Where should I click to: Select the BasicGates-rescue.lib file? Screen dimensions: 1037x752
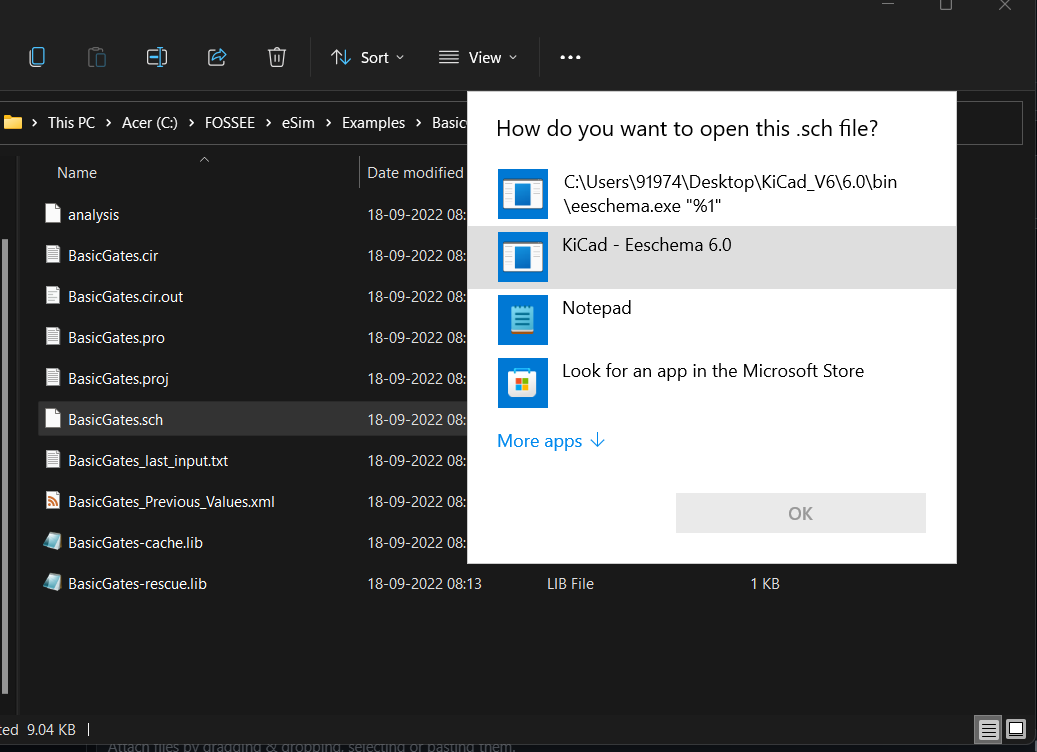point(137,584)
